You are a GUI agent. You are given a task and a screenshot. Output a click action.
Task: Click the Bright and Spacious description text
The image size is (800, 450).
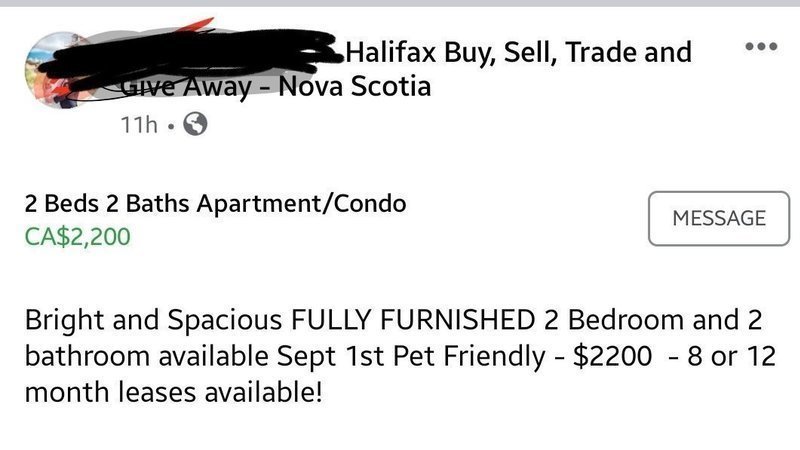click(153, 320)
